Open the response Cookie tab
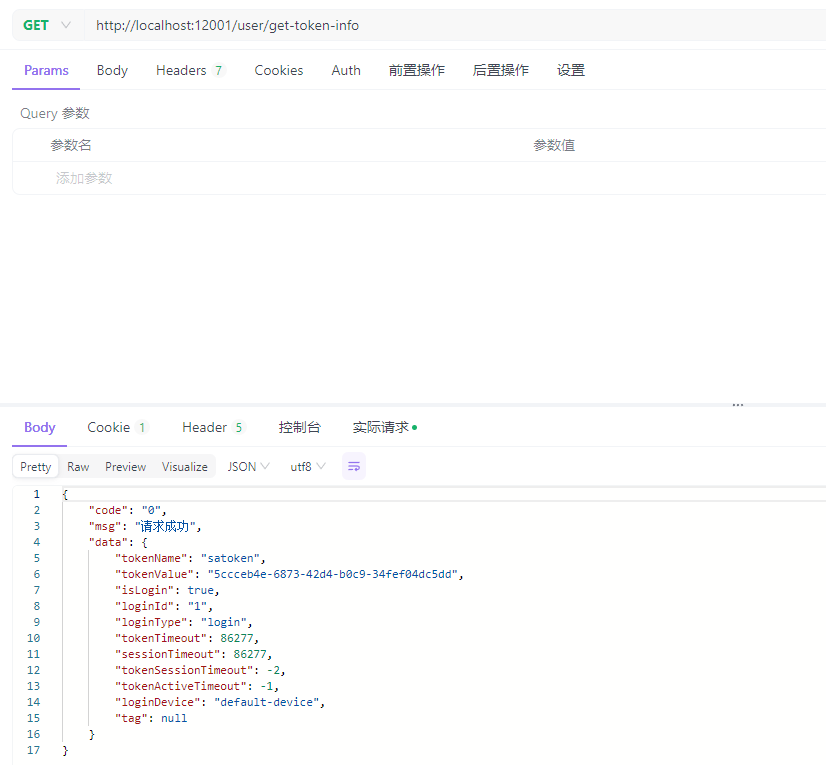This screenshot has width=826, height=765. tap(117, 427)
